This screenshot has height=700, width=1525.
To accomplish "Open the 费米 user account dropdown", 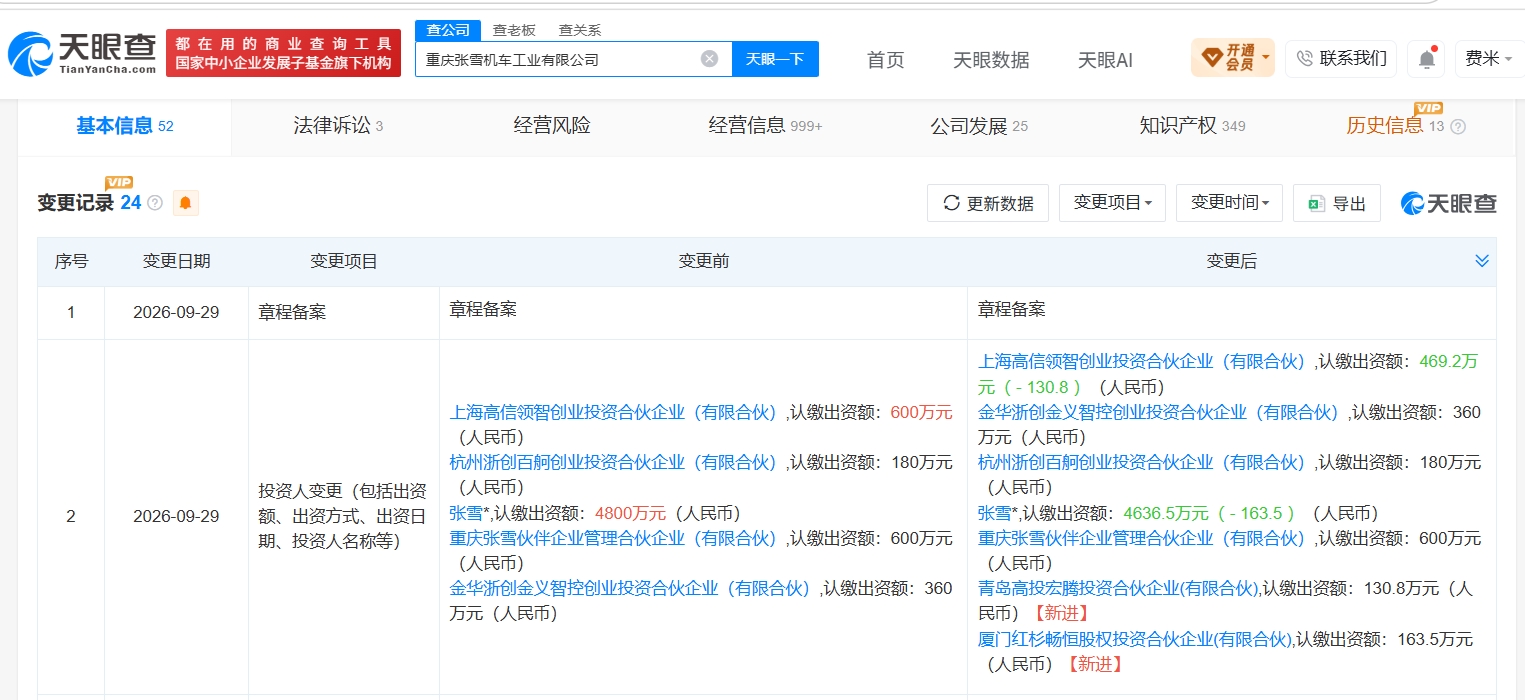I will [x=1488, y=59].
